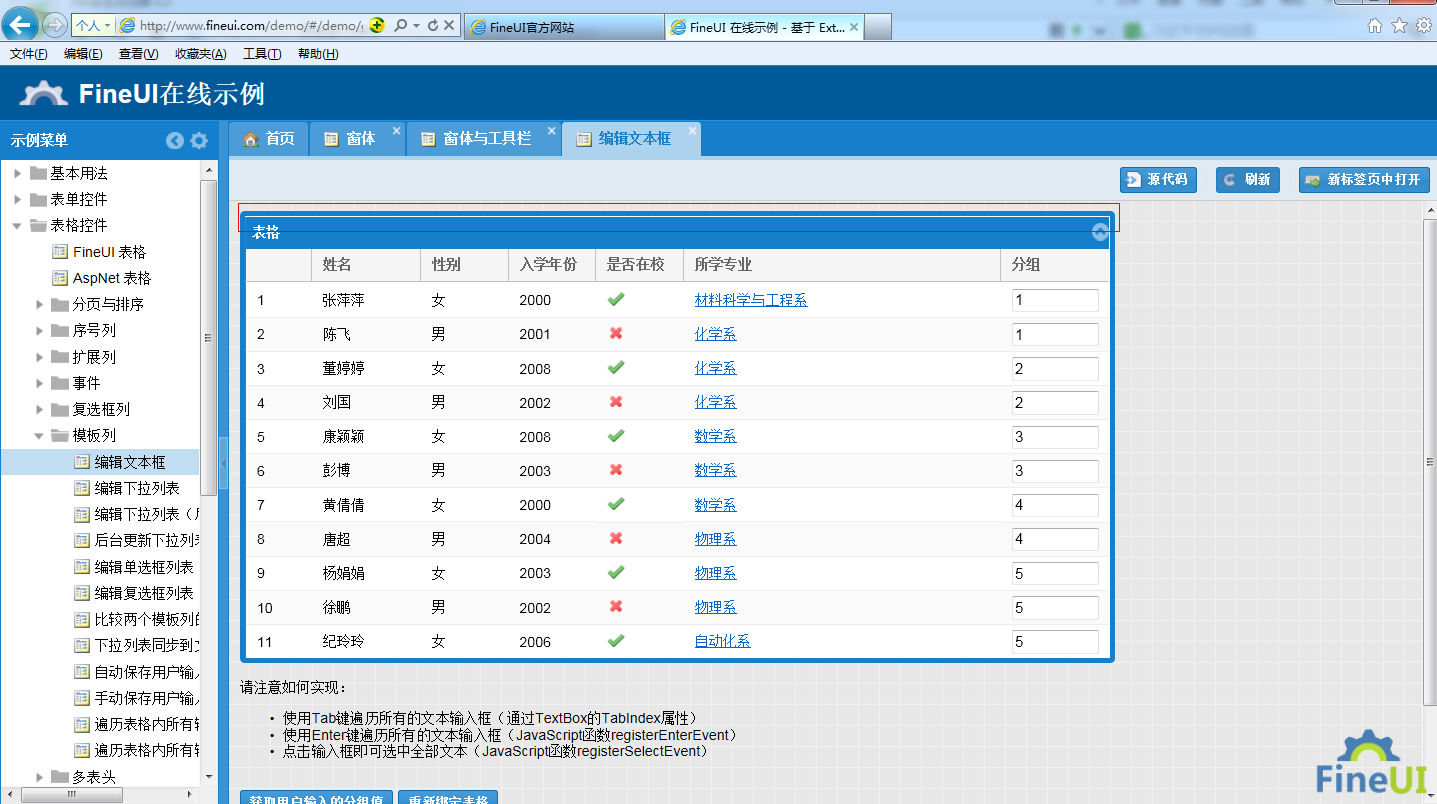
Task: Click the 分组 input in the 康颖颖 row
Action: tap(1055, 437)
